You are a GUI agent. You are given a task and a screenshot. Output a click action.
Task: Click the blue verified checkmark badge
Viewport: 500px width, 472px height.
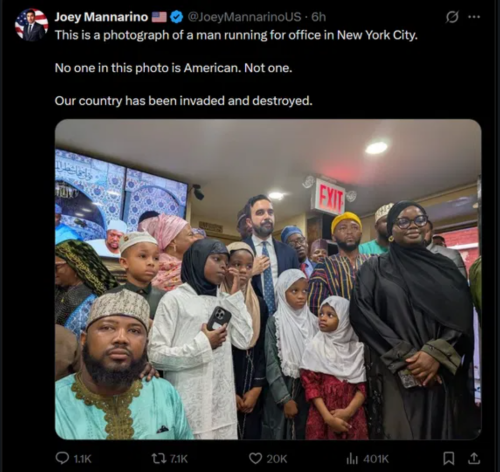pyautogui.click(x=176, y=17)
